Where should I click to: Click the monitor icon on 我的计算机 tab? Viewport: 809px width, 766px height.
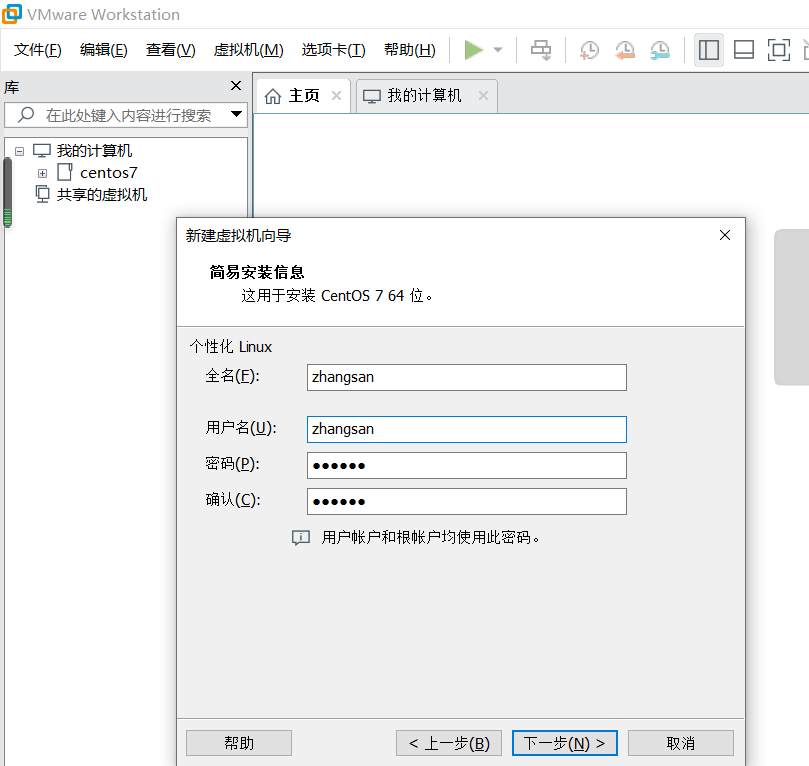pyautogui.click(x=371, y=96)
